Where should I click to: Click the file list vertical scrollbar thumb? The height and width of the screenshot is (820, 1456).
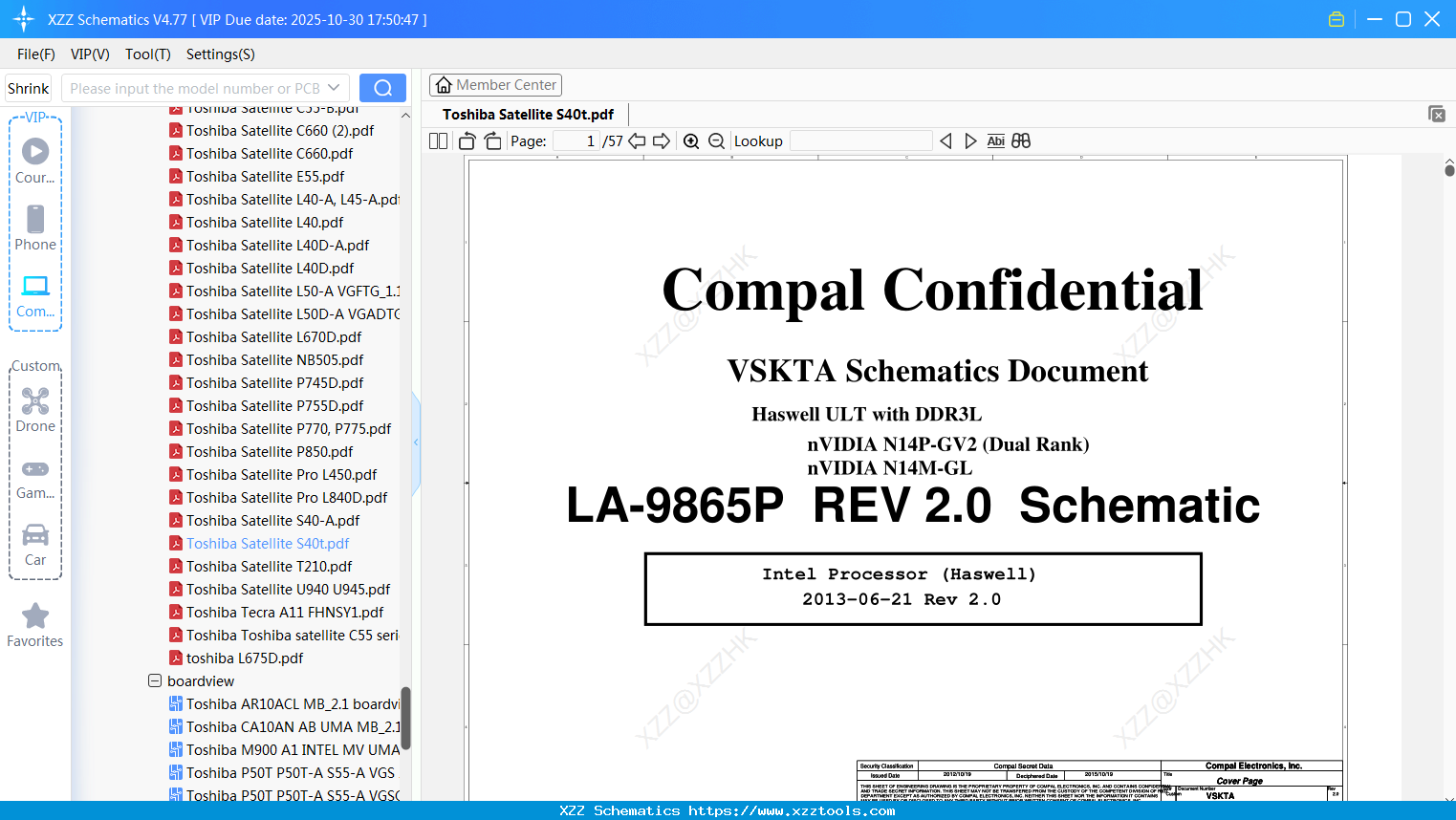405,718
